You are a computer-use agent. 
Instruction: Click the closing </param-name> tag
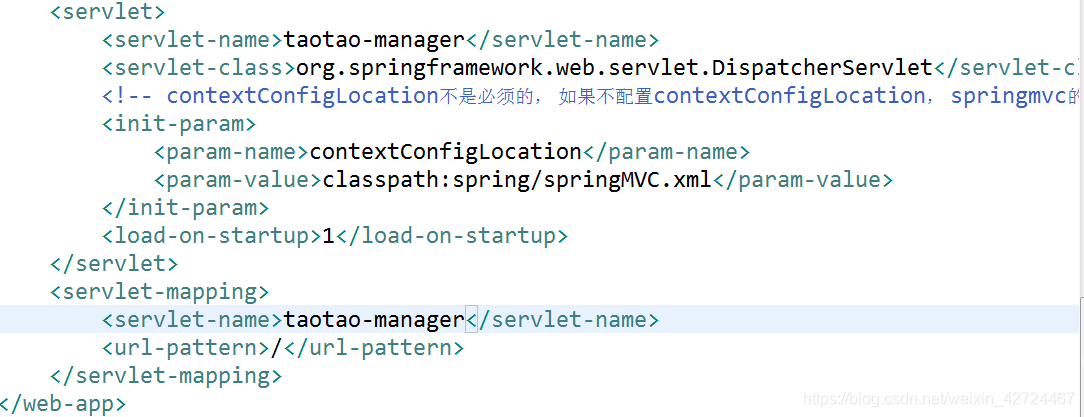666,151
